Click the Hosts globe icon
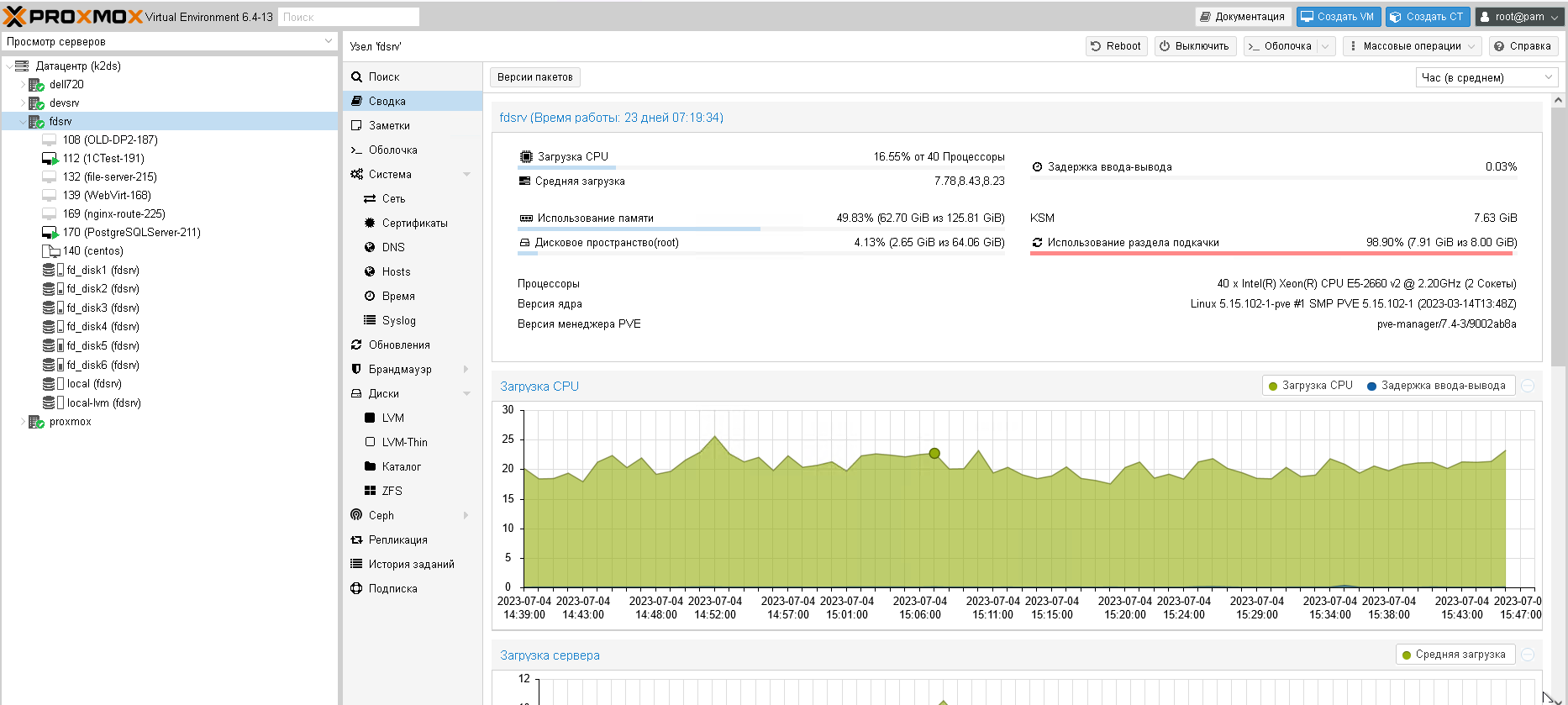Viewport: 1568px width, 705px height. point(370,272)
